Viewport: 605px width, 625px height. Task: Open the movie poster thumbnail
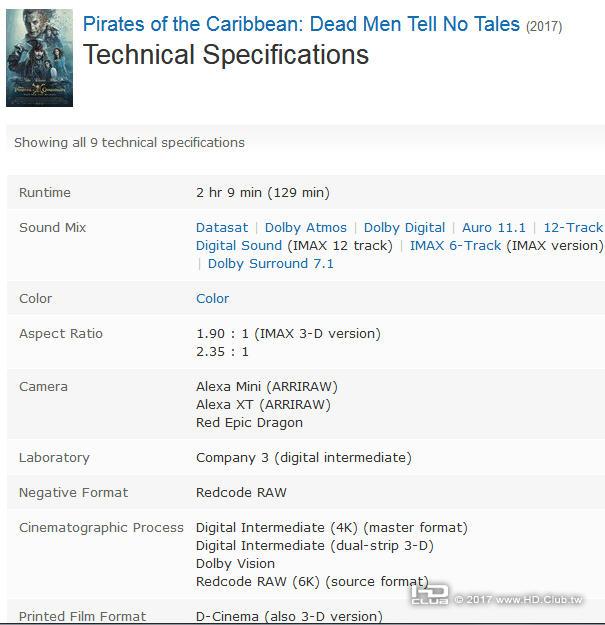39,58
